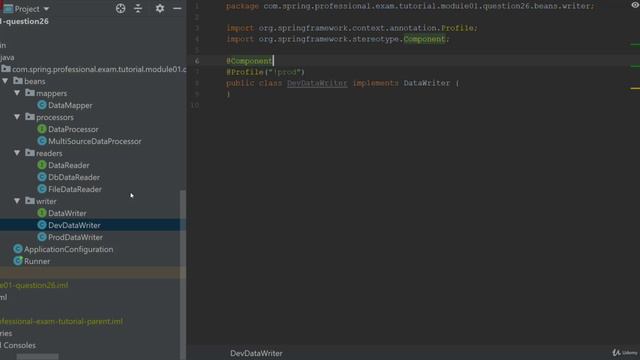
Task: Click the FileDataReader class icon
Action: tap(42, 189)
